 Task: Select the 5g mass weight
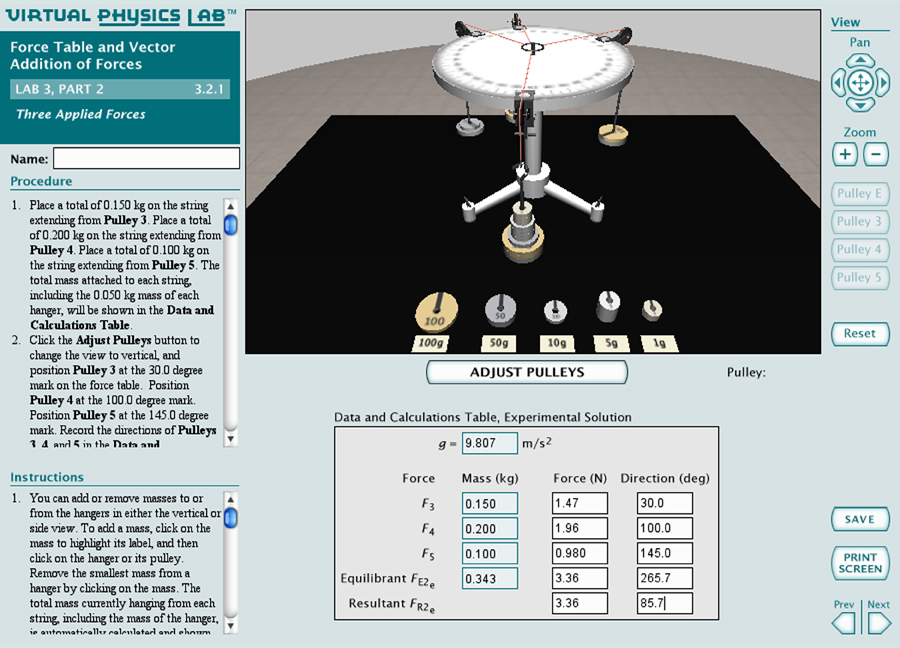coord(607,308)
